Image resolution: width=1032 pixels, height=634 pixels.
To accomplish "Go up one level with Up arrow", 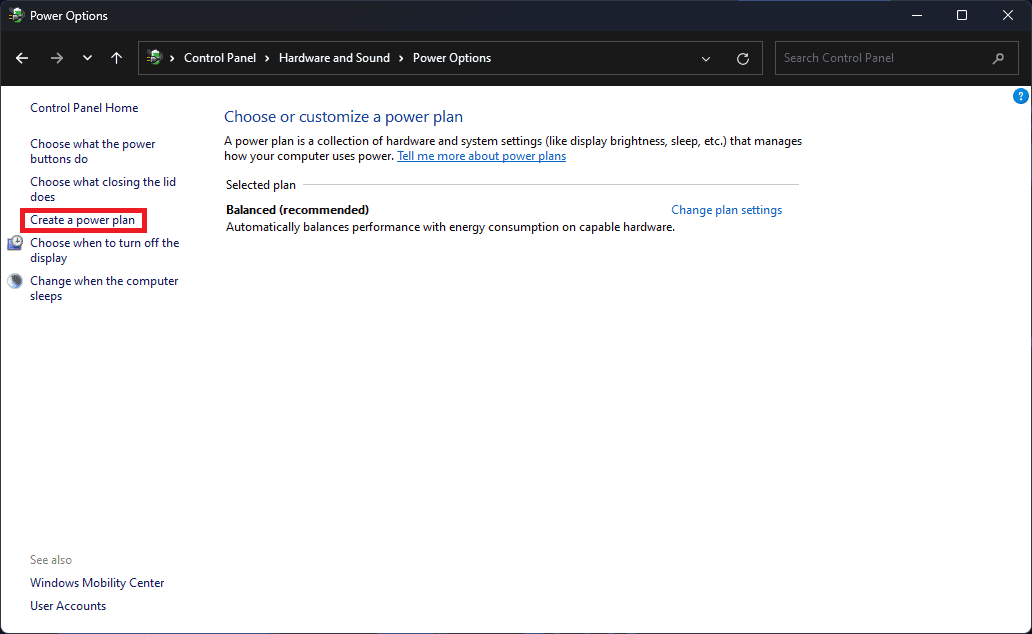I will (117, 58).
